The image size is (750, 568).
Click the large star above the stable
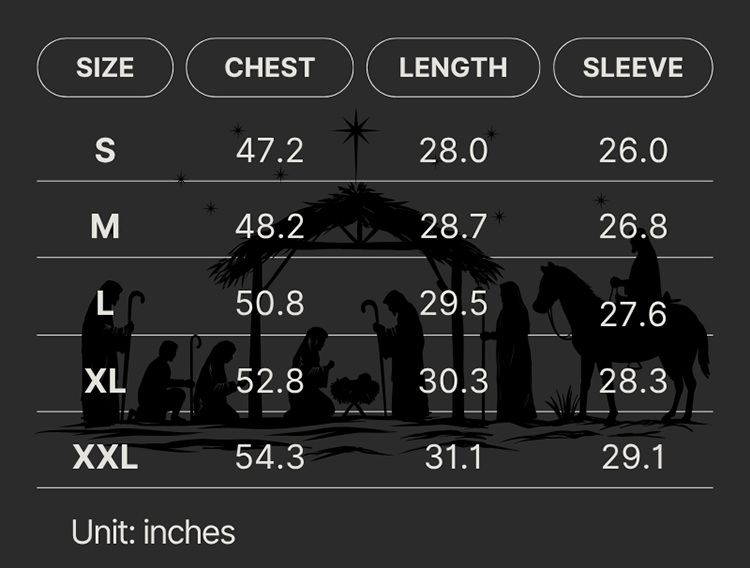[356, 130]
